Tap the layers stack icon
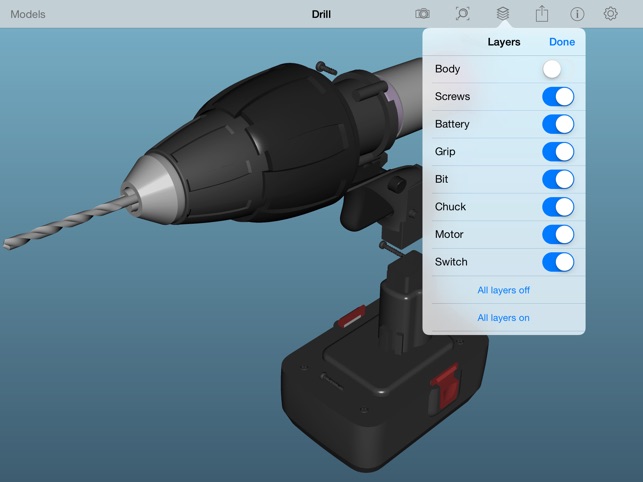The height and width of the screenshot is (482, 643). click(x=503, y=14)
